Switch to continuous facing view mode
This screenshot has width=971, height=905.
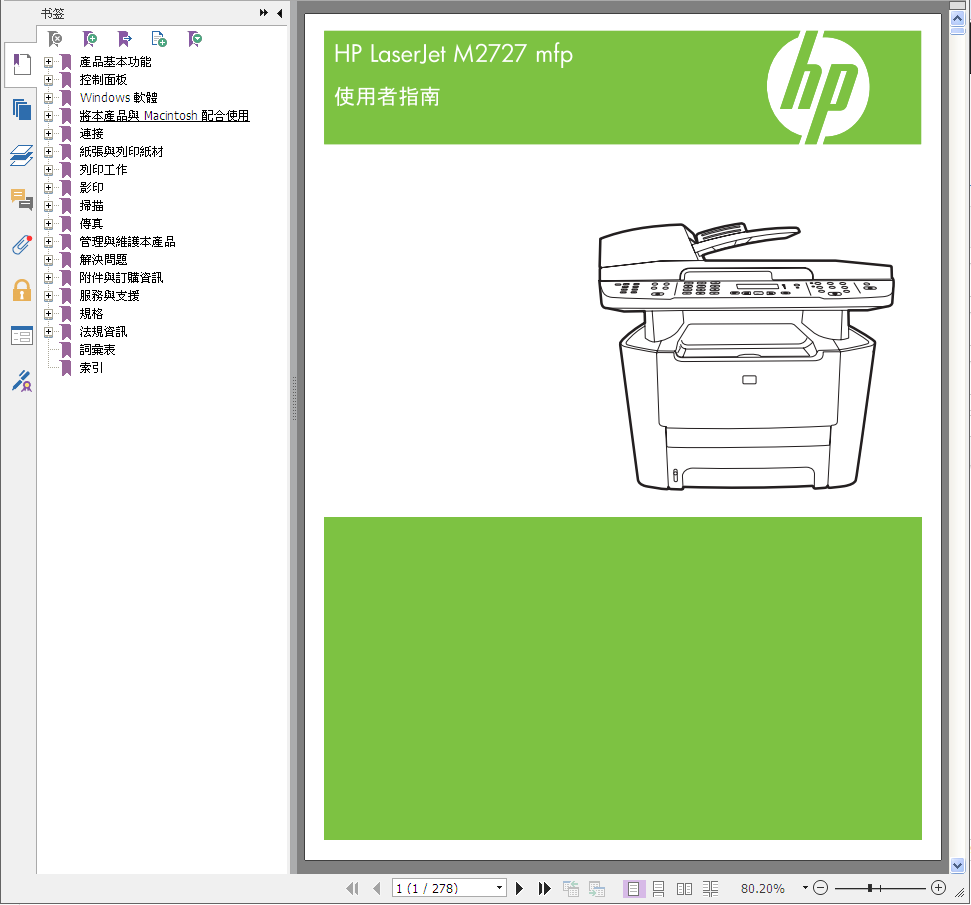tap(710, 889)
